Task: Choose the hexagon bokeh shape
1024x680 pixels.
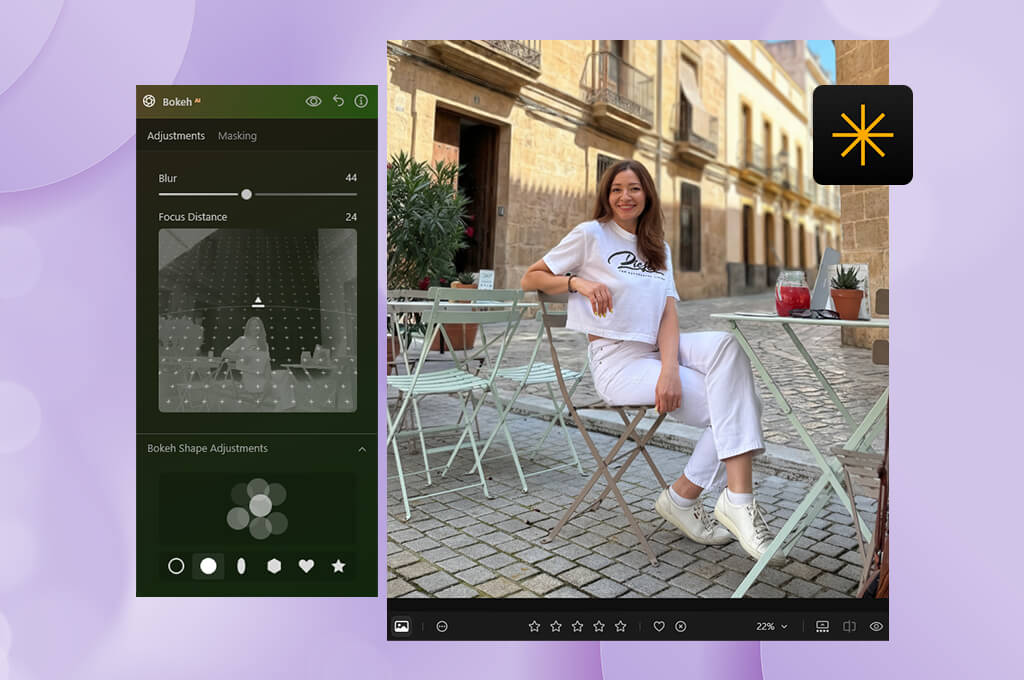Action: pos(274,566)
